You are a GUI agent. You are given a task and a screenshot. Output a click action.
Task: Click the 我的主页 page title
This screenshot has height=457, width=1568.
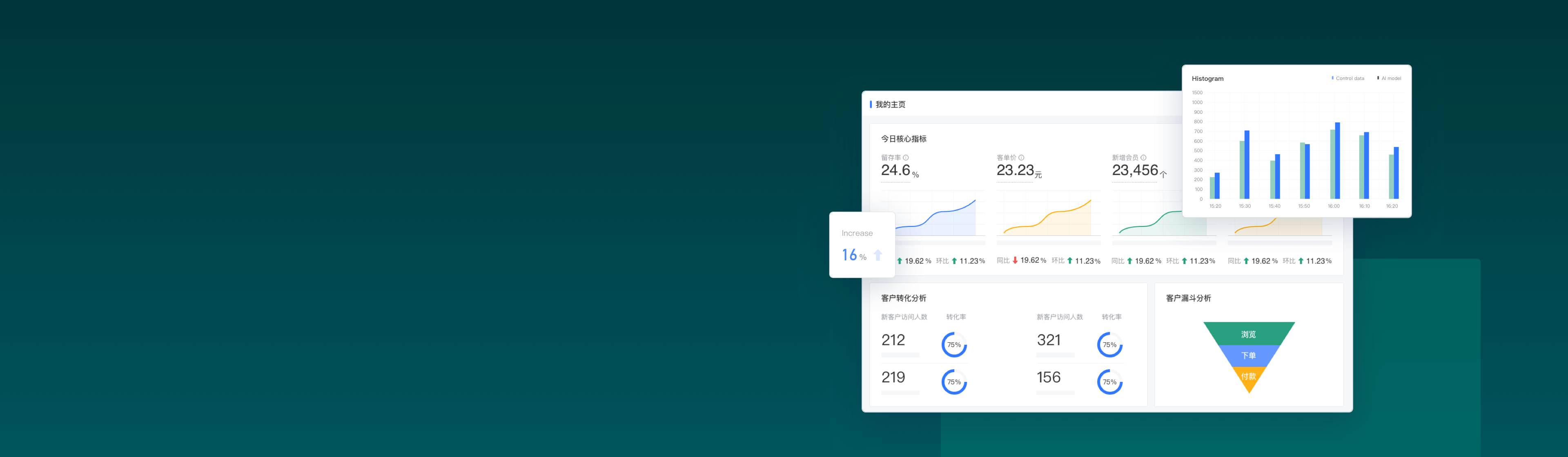pyautogui.click(x=890, y=105)
